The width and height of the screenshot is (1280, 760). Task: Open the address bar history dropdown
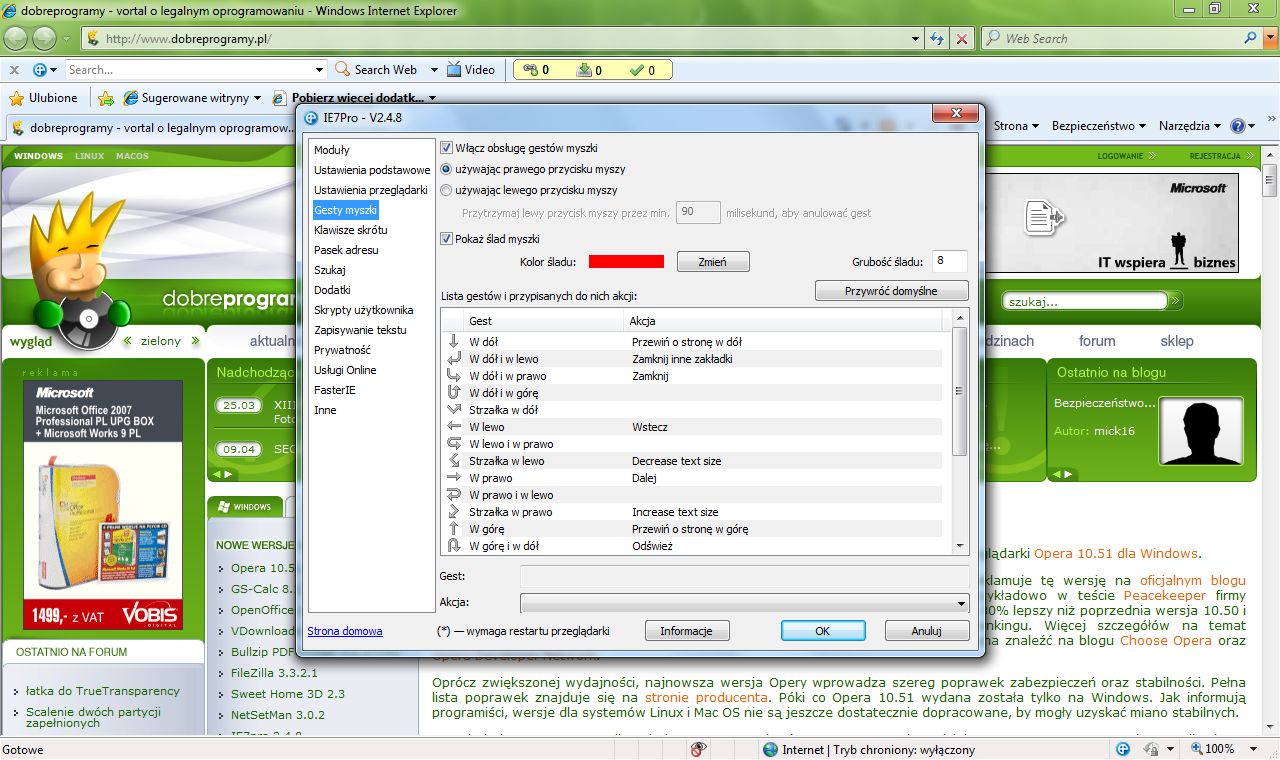pos(916,39)
